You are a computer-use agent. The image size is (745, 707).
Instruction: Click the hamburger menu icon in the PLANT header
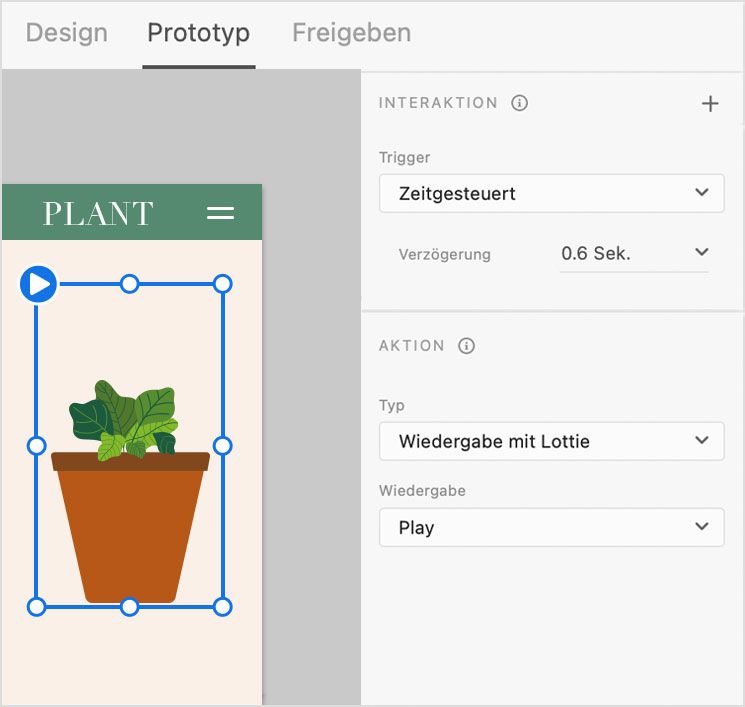pyautogui.click(x=220, y=213)
